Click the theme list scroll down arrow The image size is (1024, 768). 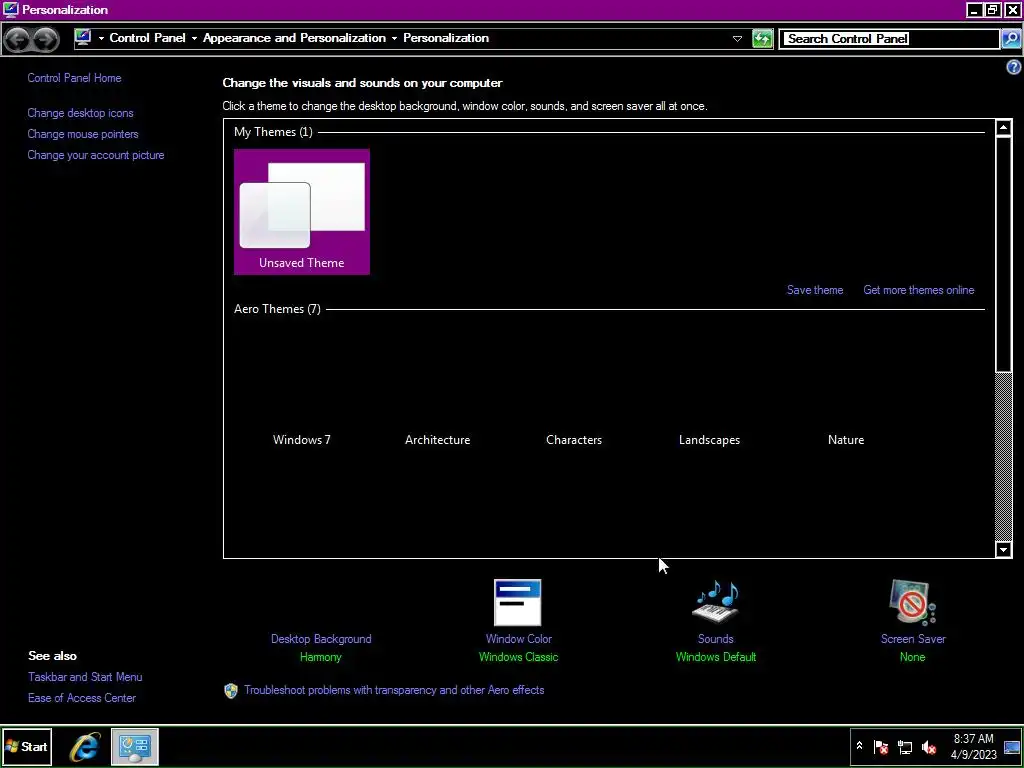1004,549
